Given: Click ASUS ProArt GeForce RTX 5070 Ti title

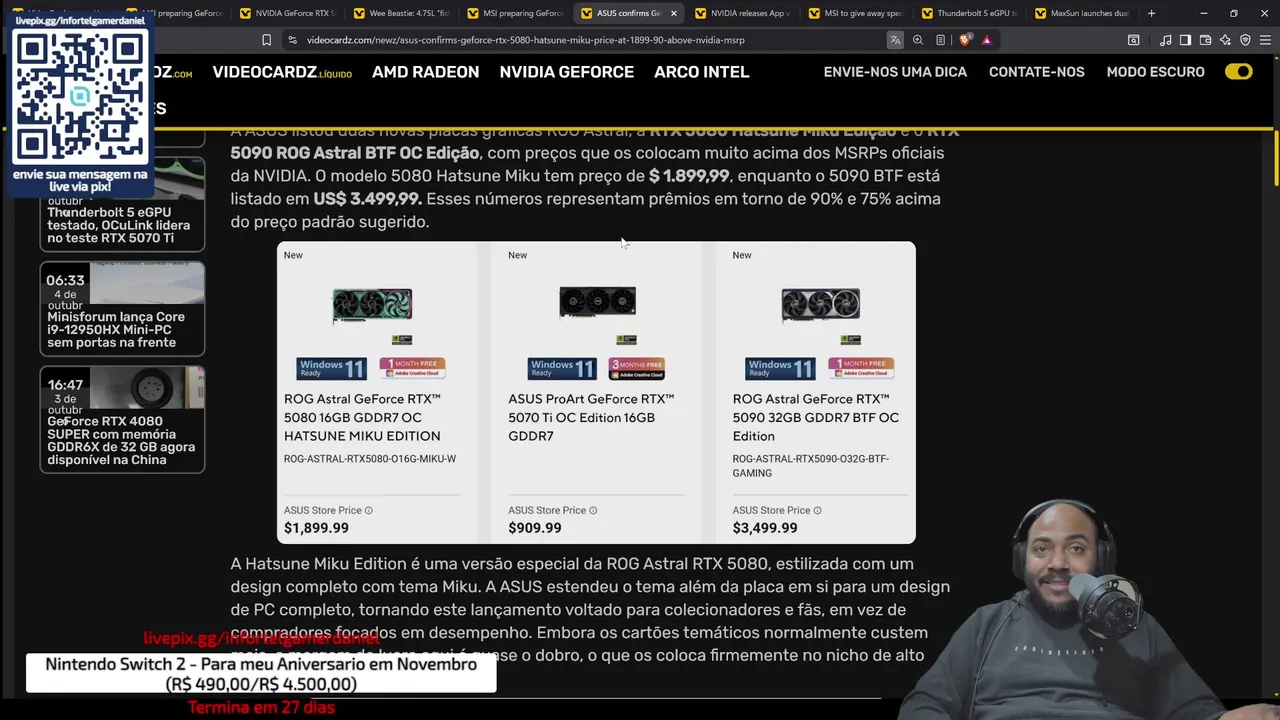Looking at the screenshot, I should 591,417.
